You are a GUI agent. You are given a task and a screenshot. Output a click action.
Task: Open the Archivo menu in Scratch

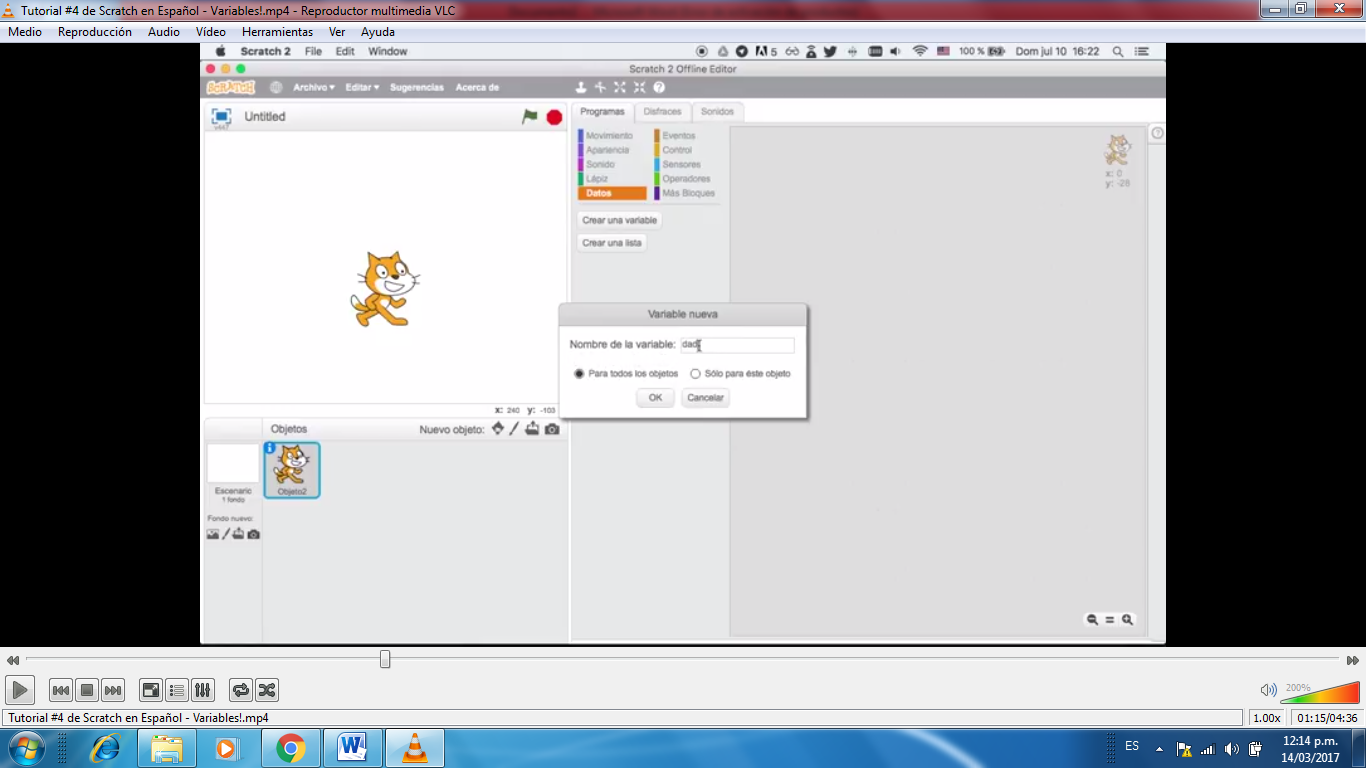[312, 87]
